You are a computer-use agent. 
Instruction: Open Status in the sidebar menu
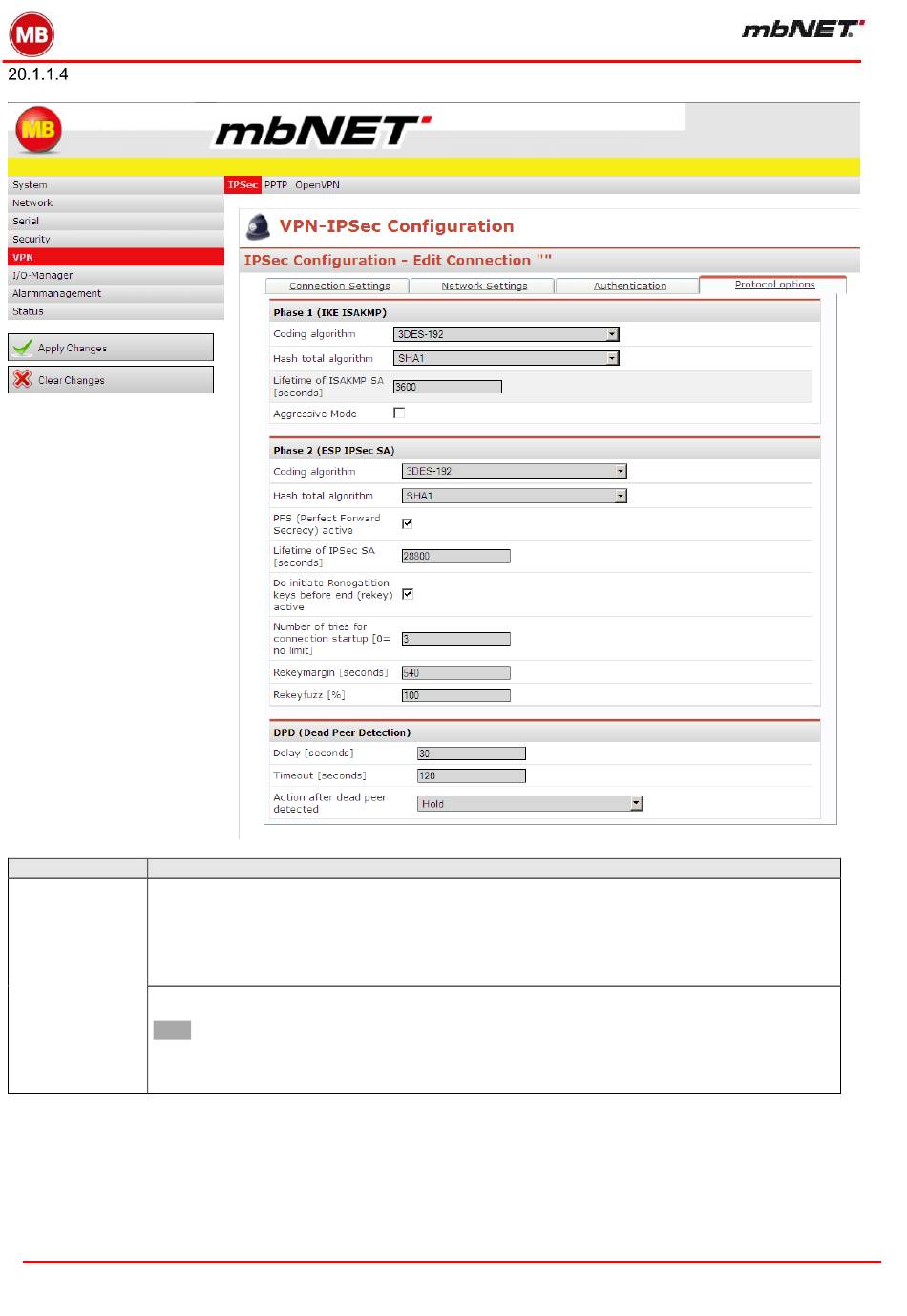click(116, 311)
